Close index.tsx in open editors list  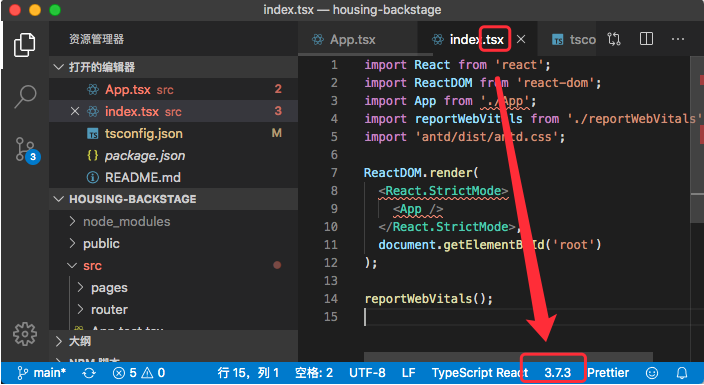point(75,111)
